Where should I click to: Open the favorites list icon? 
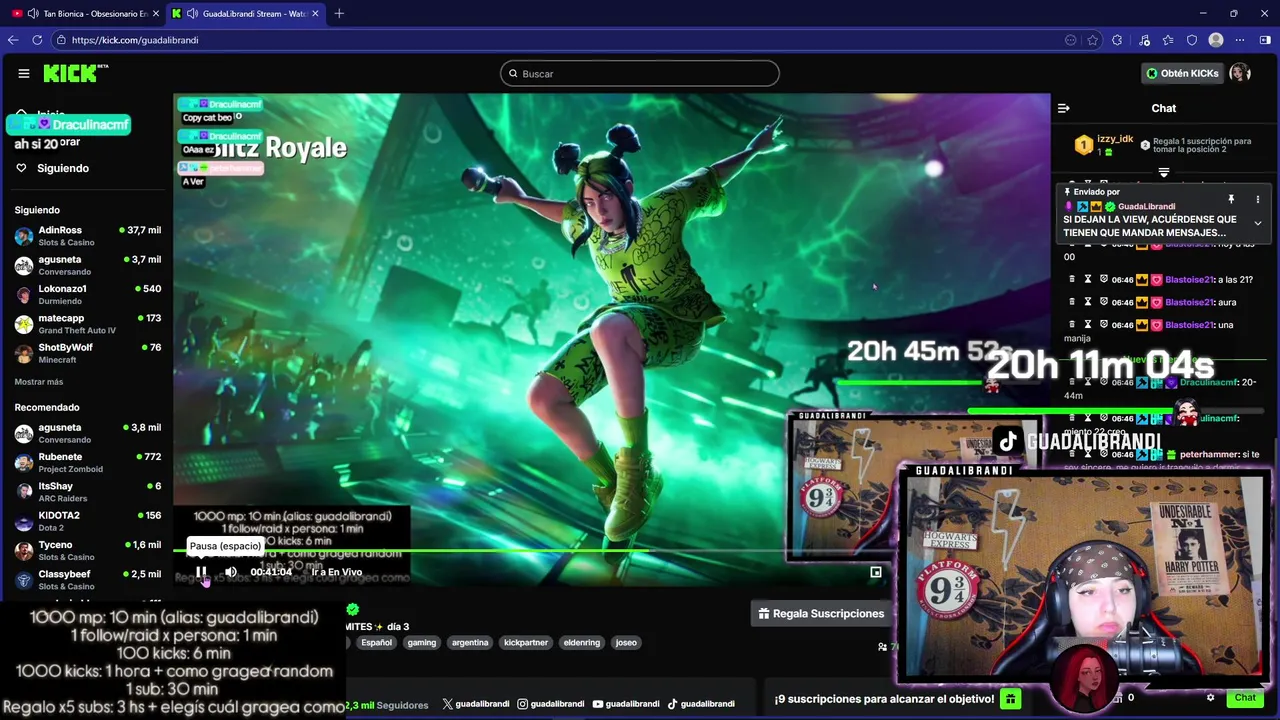[1168, 40]
